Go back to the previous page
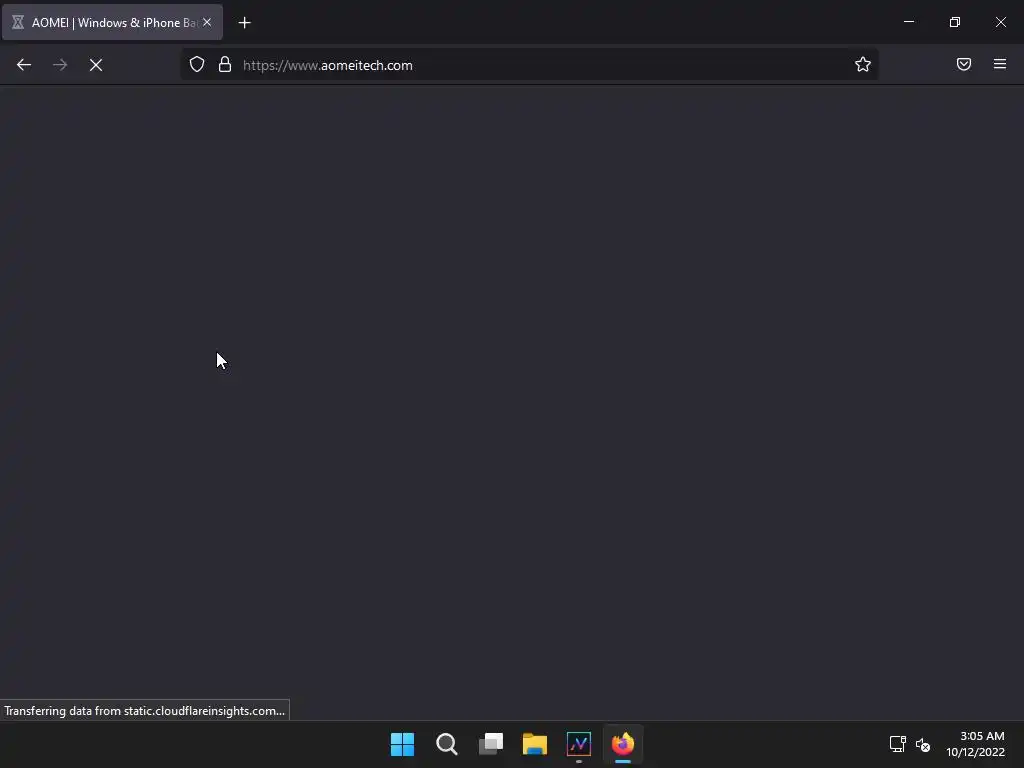The width and height of the screenshot is (1024, 768). click(x=24, y=65)
